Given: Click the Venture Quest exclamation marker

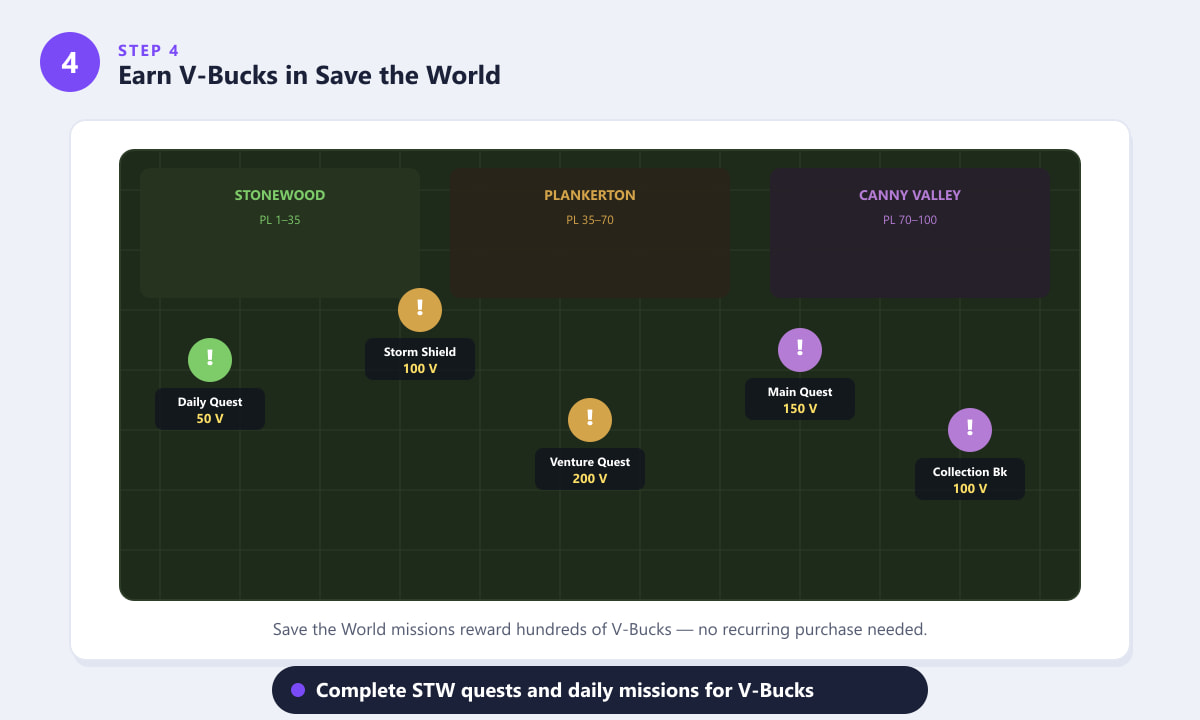Looking at the screenshot, I should pyautogui.click(x=590, y=420).
